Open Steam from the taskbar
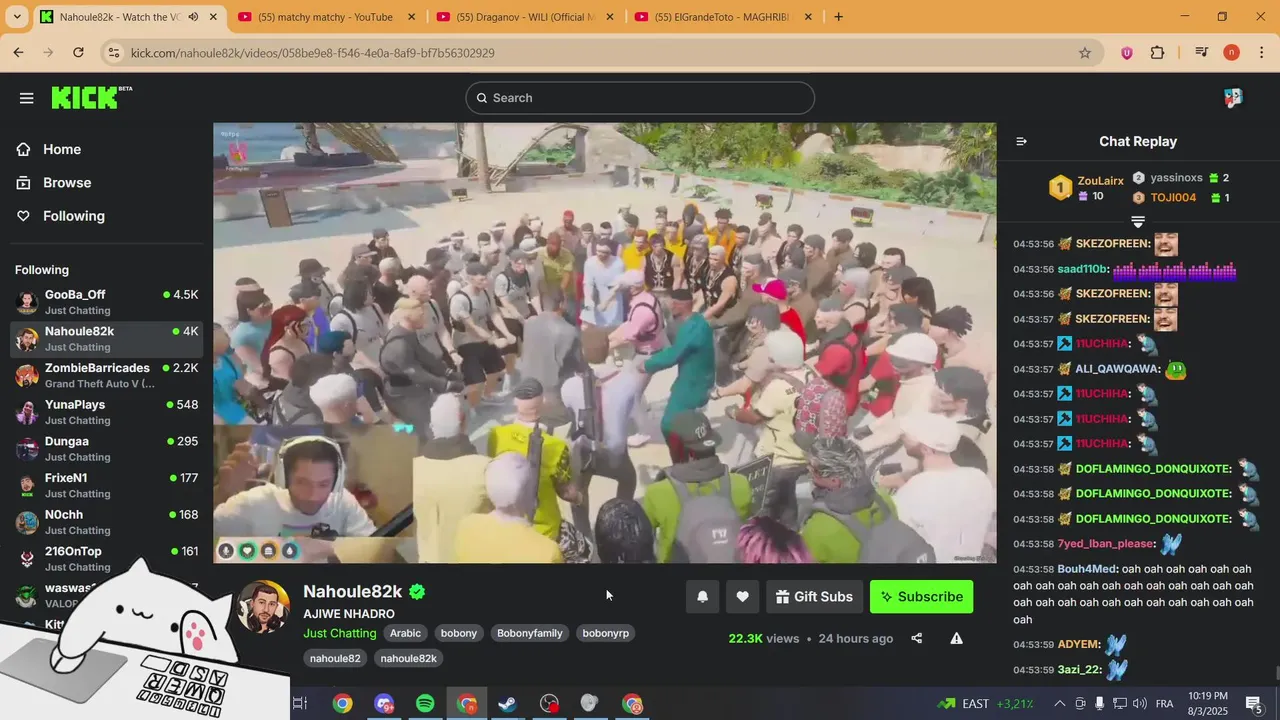The width and height of the screenshot is (1280, 720). [508, 704]
